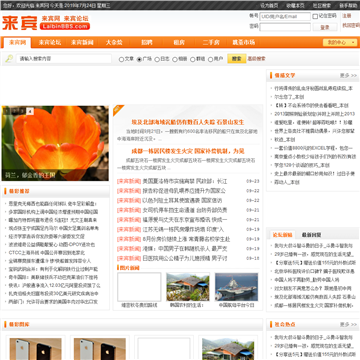360x360 pixels.
Task: Click the 09-18 dated news row
Action: point(188,259)
